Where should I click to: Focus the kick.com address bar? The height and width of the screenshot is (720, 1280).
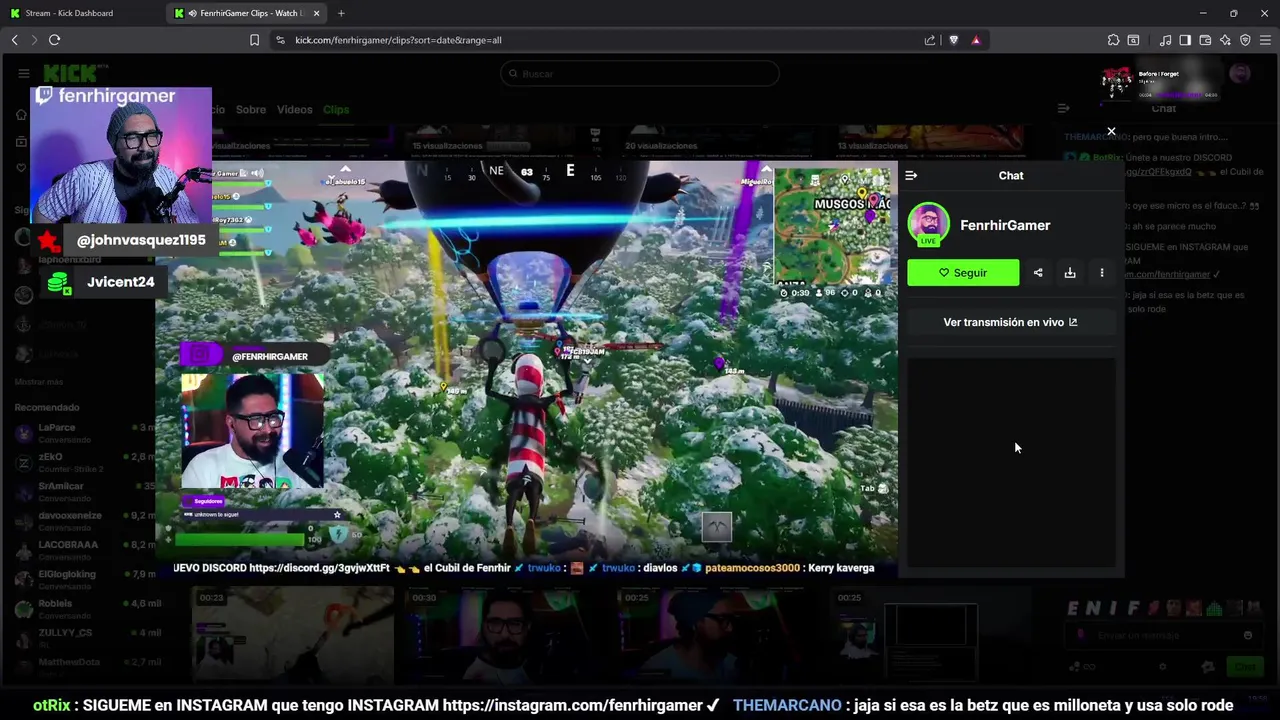pyautogui.click(x=600, y=40)
